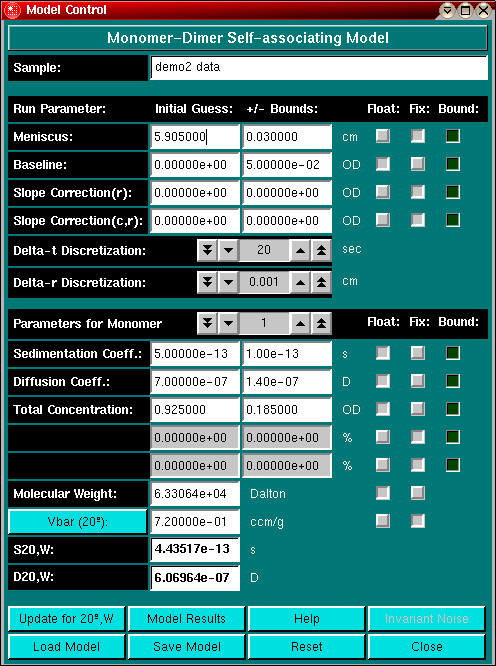Toggle Bound checkbox for Sedimentation Coeff.

point(453,353)
